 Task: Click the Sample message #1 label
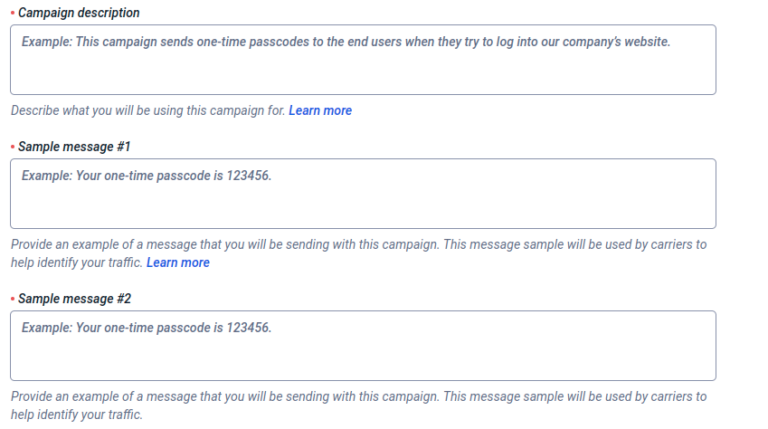pos(74,147)
